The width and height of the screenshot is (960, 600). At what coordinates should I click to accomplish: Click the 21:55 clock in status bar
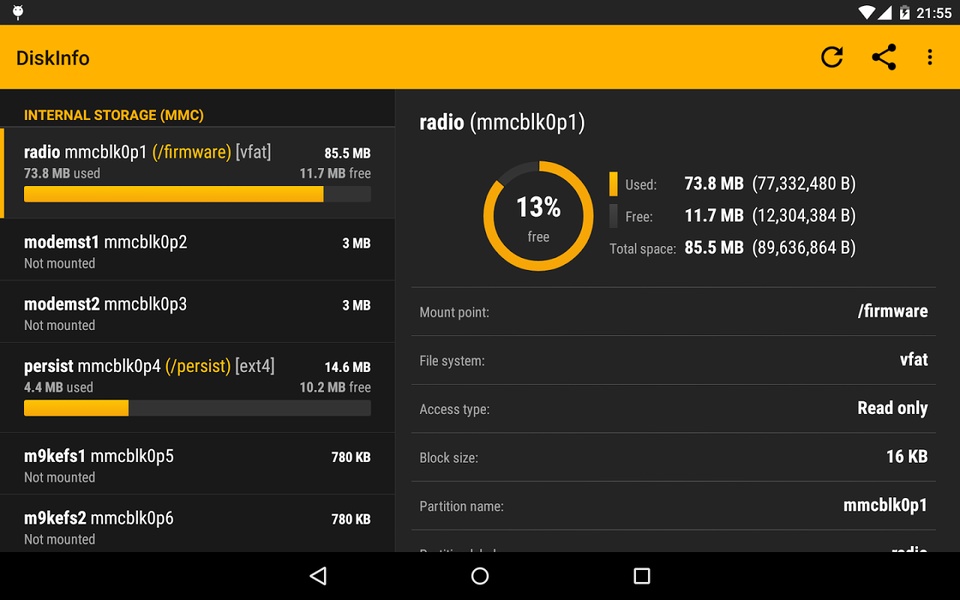pos(934,13)
